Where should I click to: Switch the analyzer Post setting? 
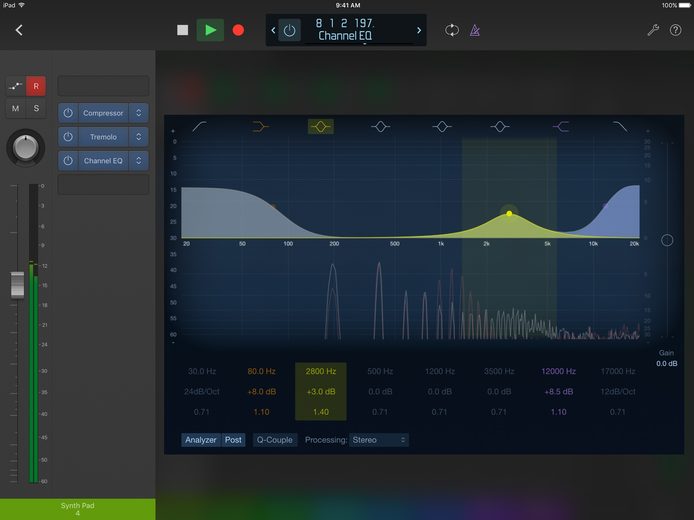(x=233, y=440)
